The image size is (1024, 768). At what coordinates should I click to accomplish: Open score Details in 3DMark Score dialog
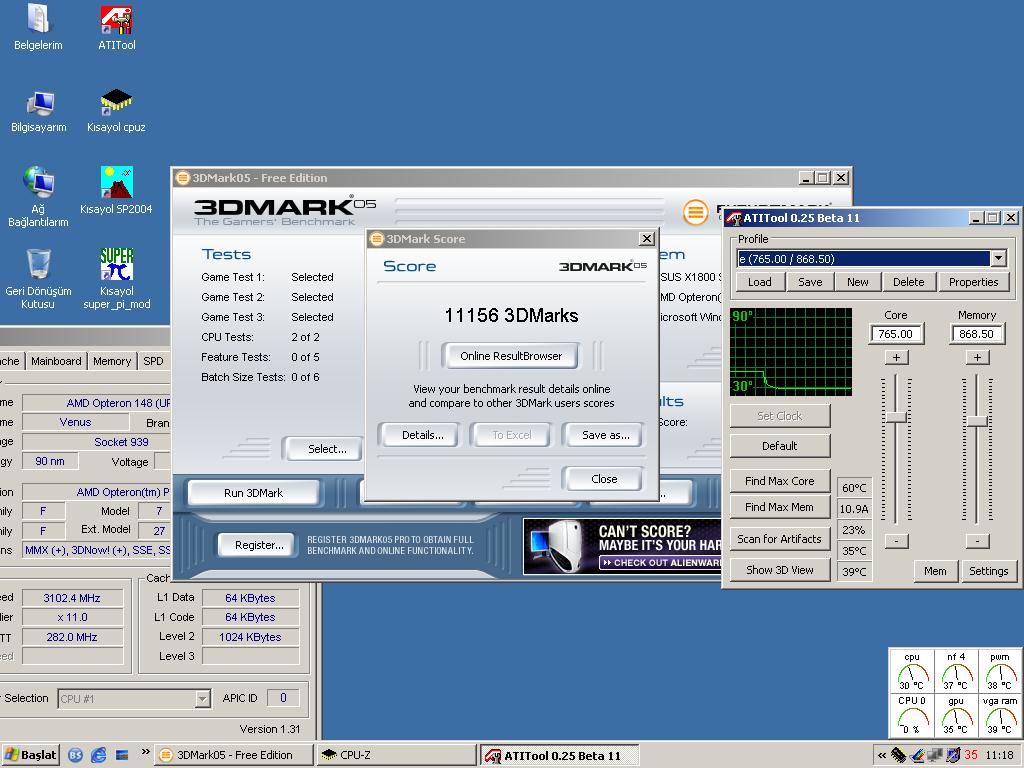[422, 435]
